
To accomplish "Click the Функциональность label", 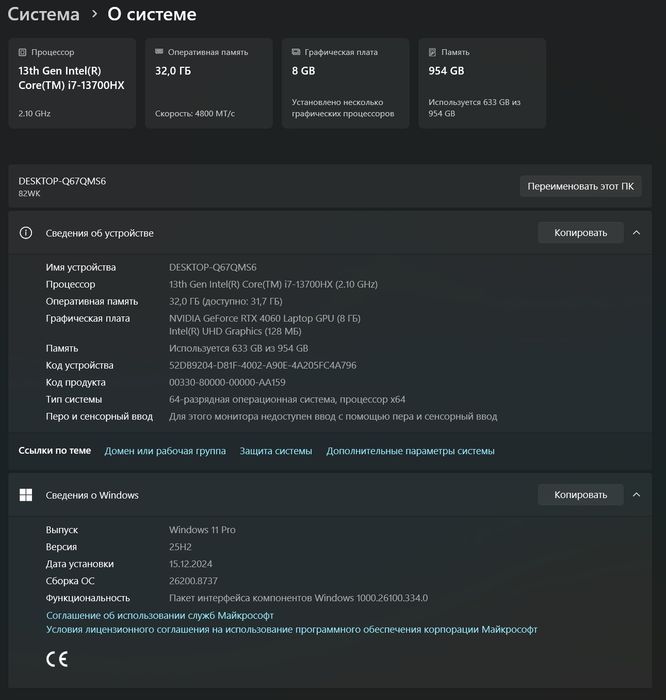I will coord(88,598).
